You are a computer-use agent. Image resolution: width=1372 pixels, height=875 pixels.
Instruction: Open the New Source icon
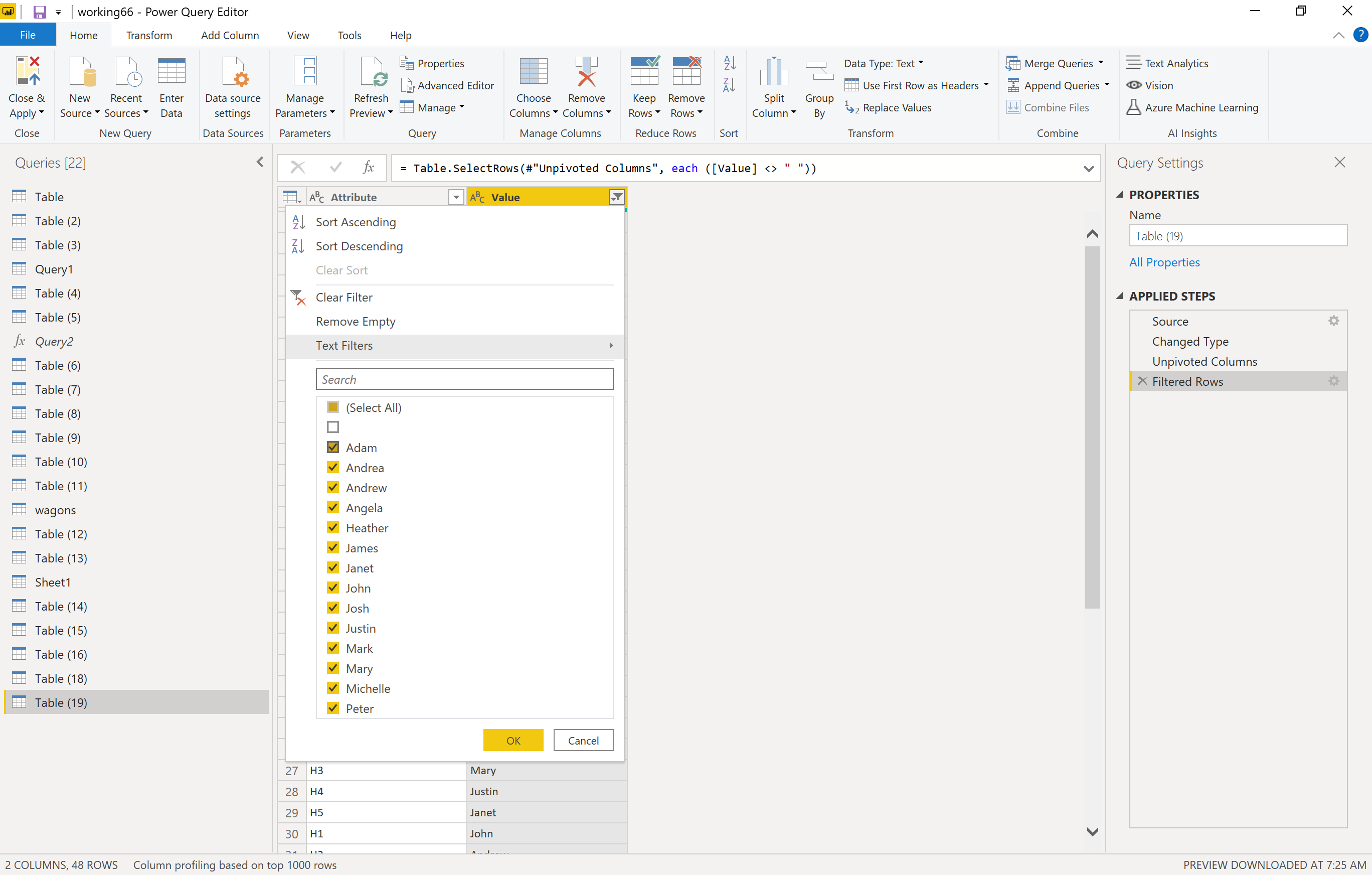point(82,71)
